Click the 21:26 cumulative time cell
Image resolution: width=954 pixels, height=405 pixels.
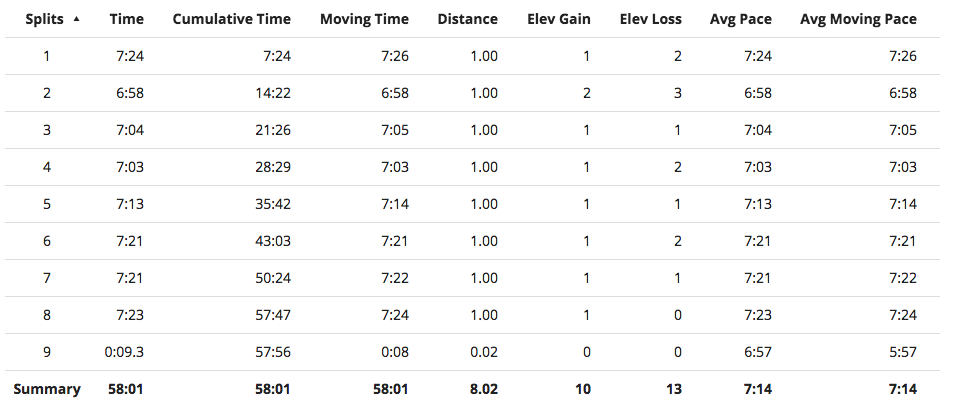pos(273,130)
